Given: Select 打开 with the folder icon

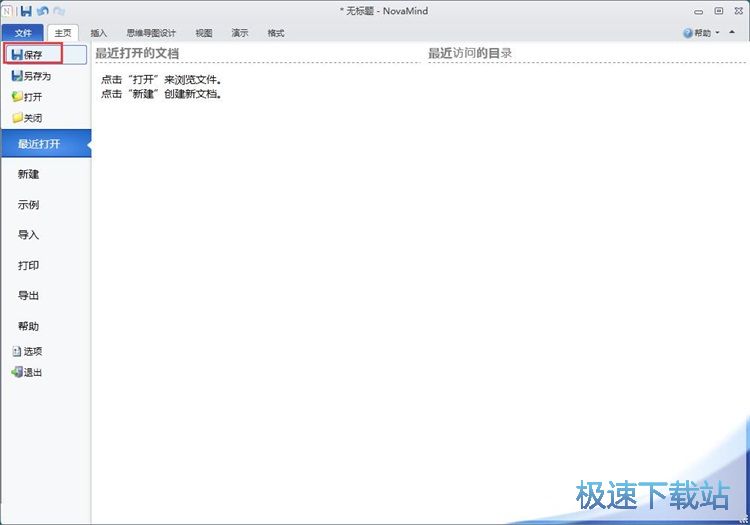Looking at the screenshot, I should point(27,97).
